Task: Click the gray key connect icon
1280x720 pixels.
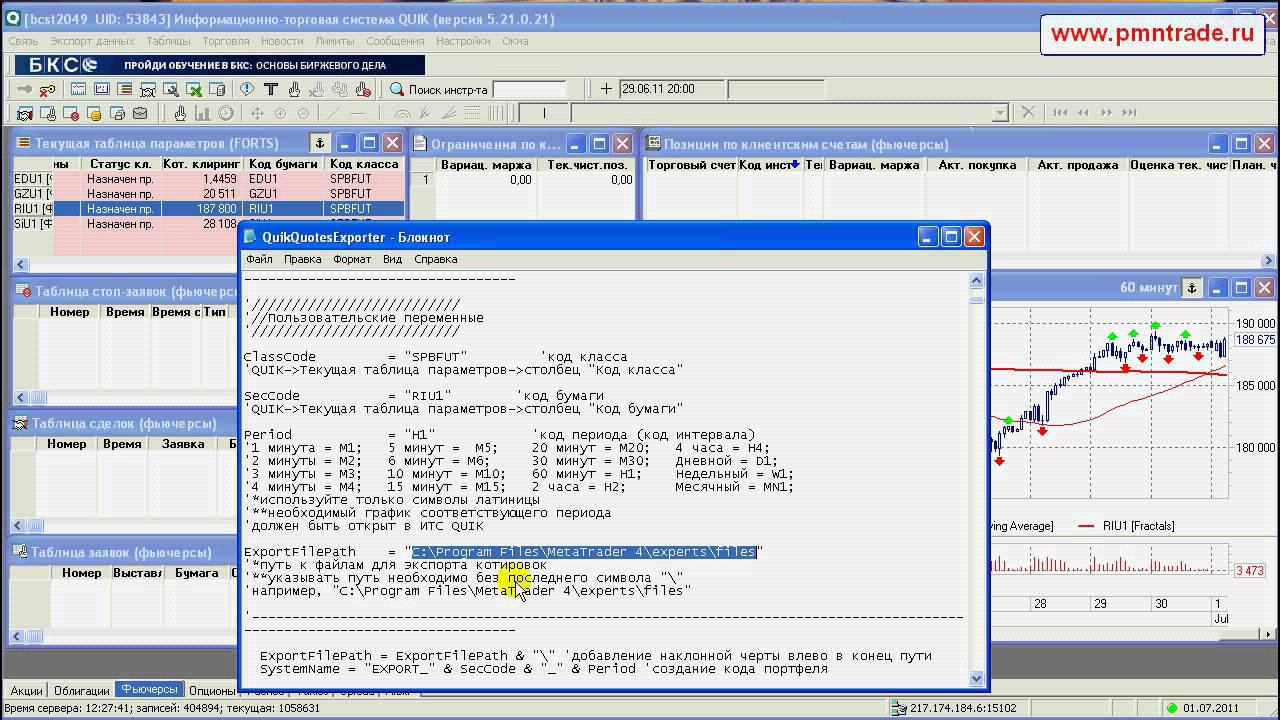Action: (25, 89)
